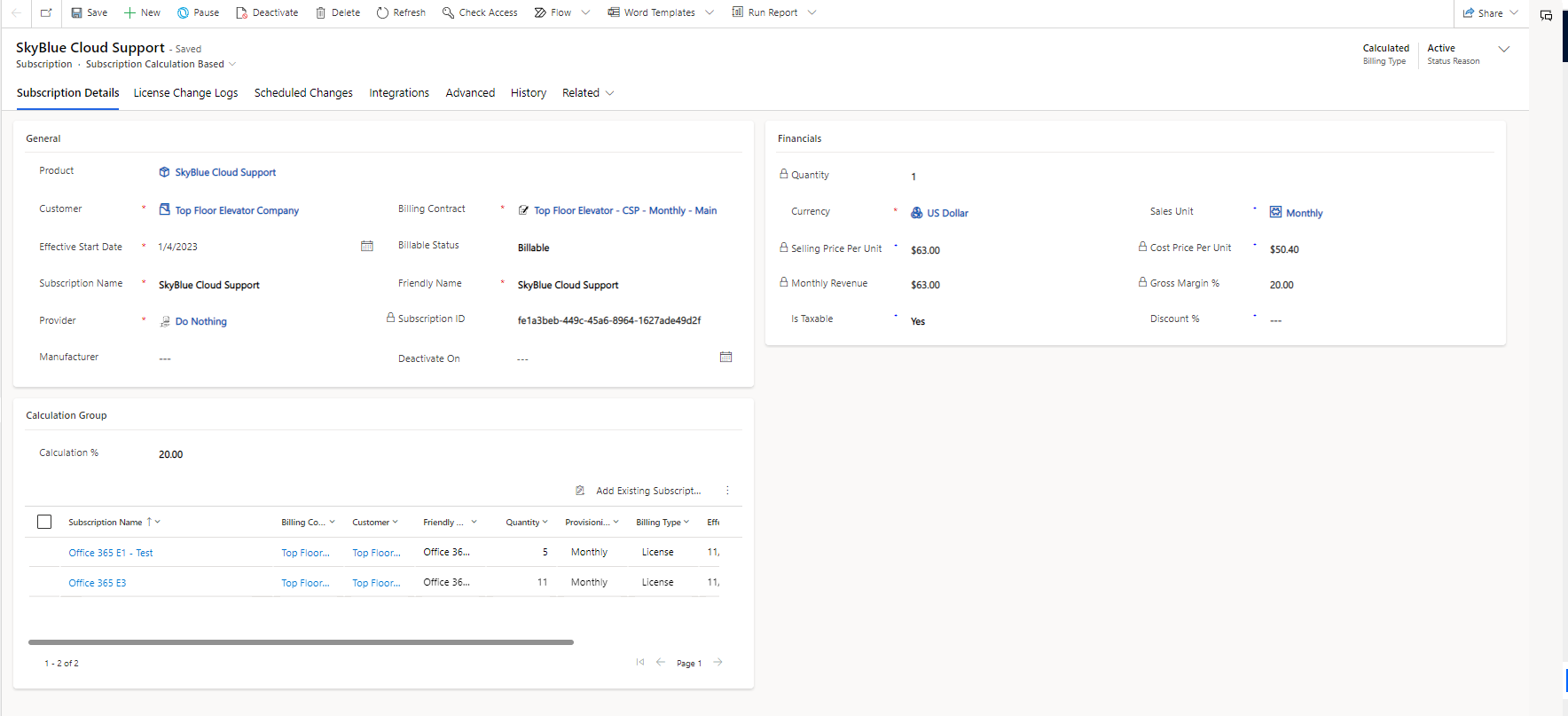1568x716 pixels.
Task: Toggle select all rows checkbox
Action: [44, 522]
